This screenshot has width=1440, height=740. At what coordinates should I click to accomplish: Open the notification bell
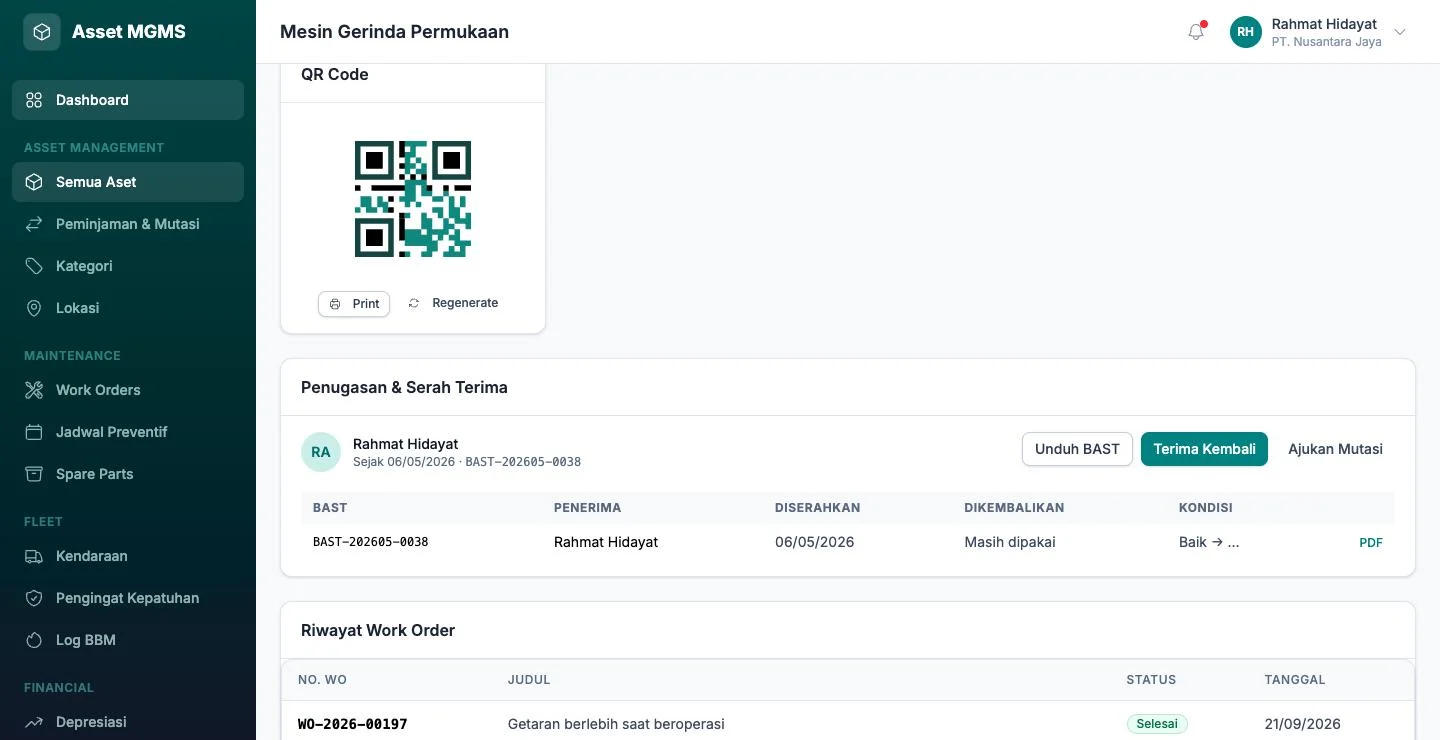point(1196,32)
